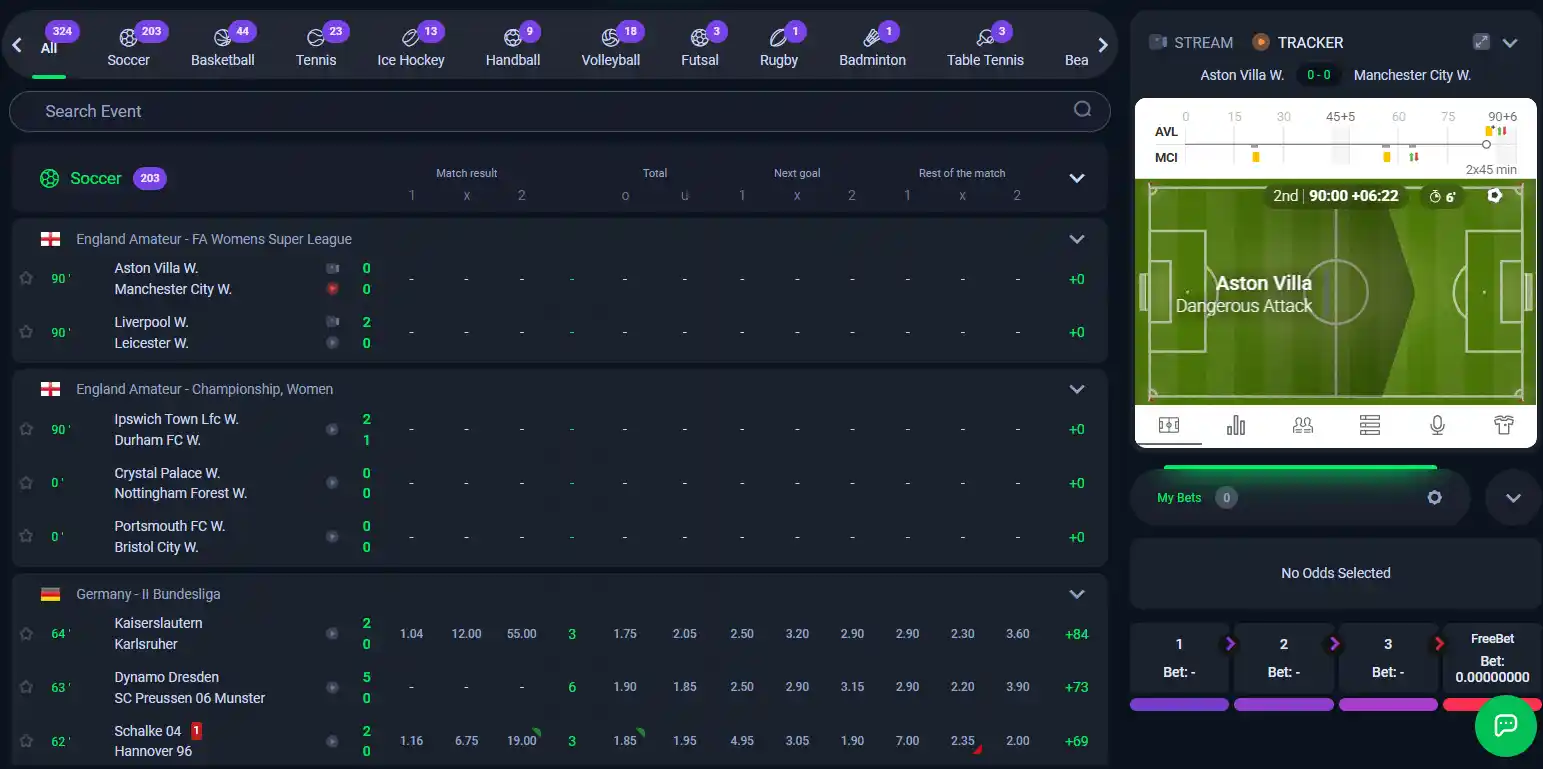Open +73 markets for Dynamo Dresden

[x=1076, y=687]
